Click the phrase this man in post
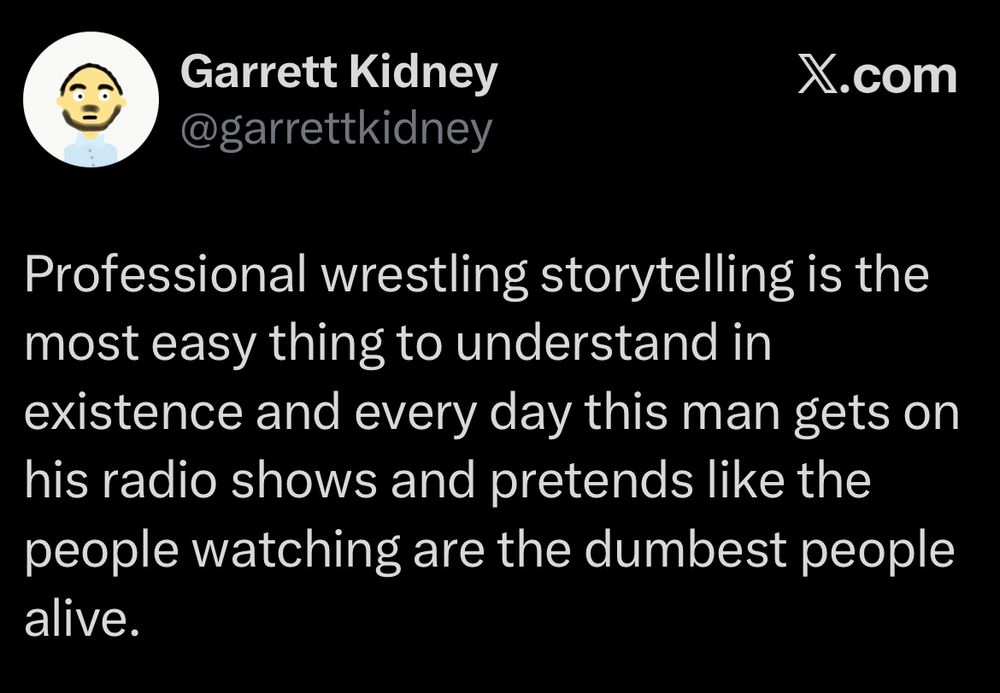This screenshot has width=1000, height=693. pos(680,412)
